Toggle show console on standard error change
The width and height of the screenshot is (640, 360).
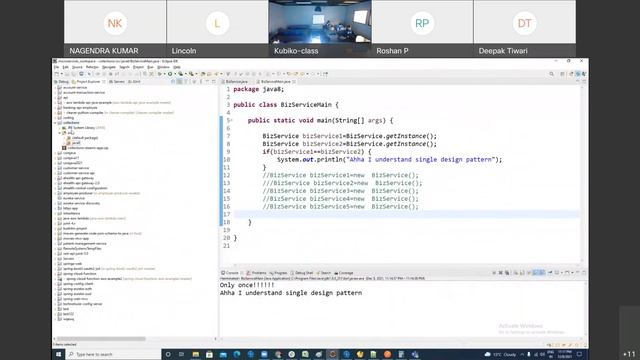tap(542, 273)
